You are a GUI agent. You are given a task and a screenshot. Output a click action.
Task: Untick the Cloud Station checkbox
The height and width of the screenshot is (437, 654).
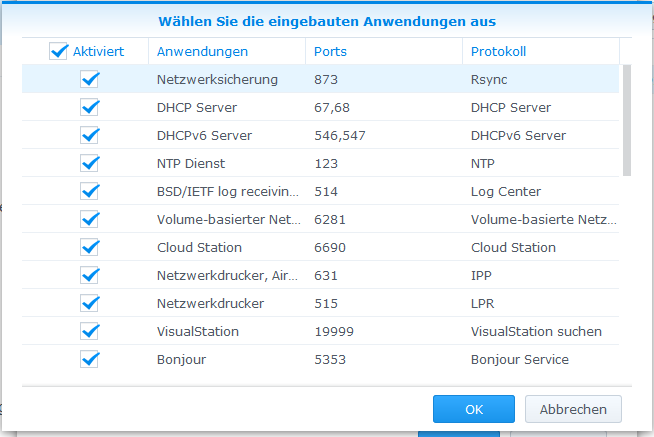tap(90, 247)
